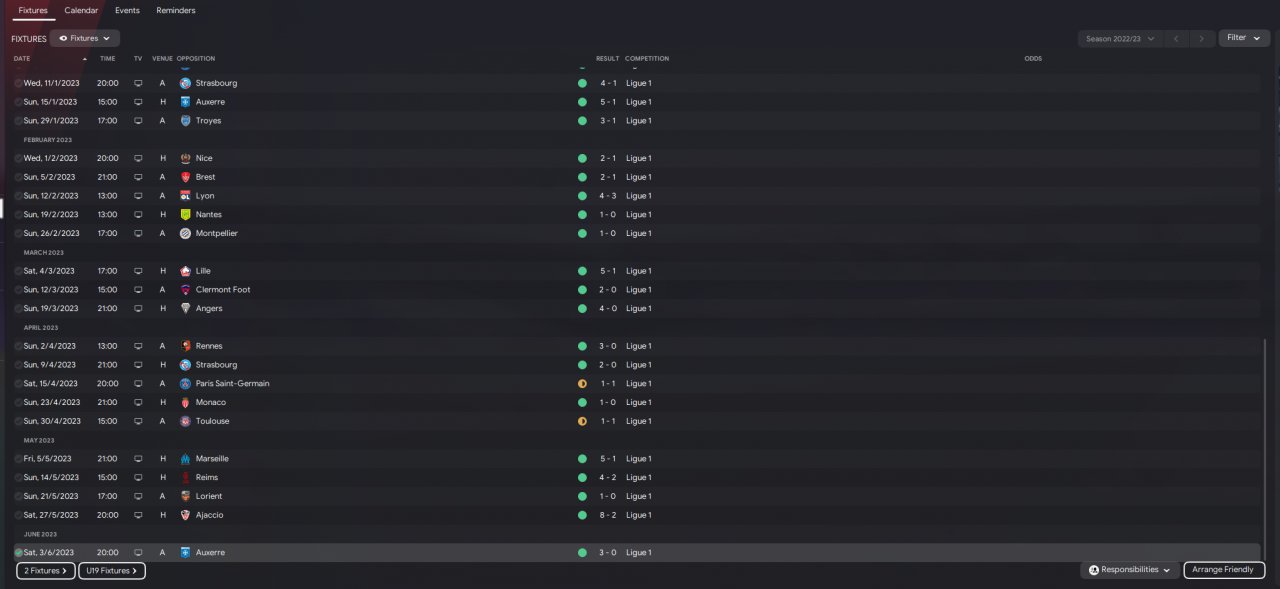Open the U19 Fixtures button
Image resolution: width=1280 pixels, height=589 pixels.
click(111, 571)
